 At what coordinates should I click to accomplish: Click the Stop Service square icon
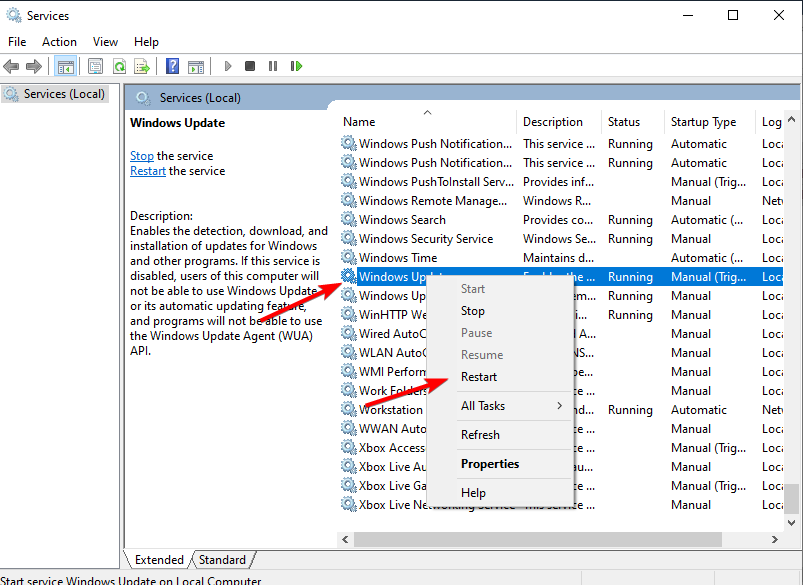click(x=250, y=66)
